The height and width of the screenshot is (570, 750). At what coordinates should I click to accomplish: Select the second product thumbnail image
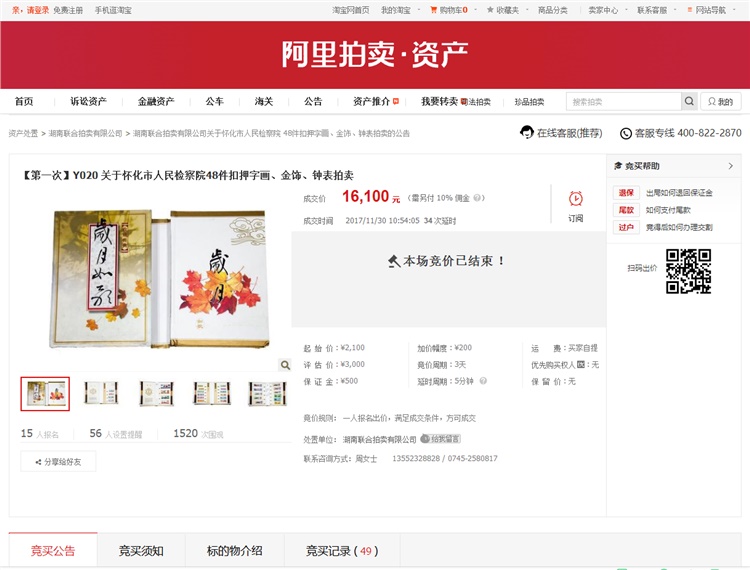coord(101,393)
